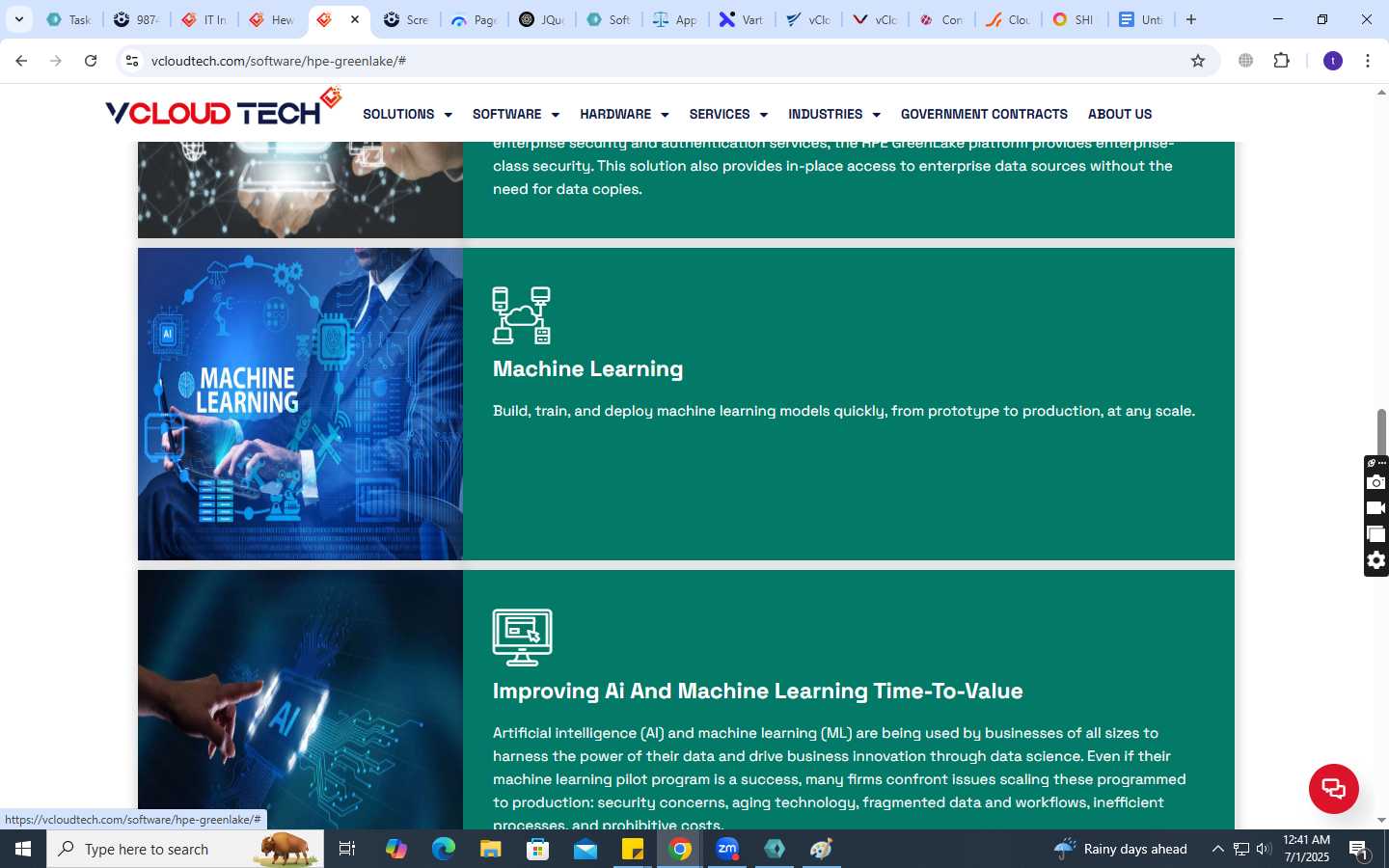Open Paint from the taskbar
This screenshot has height=868, width=1389.
[x=821, y=849]
